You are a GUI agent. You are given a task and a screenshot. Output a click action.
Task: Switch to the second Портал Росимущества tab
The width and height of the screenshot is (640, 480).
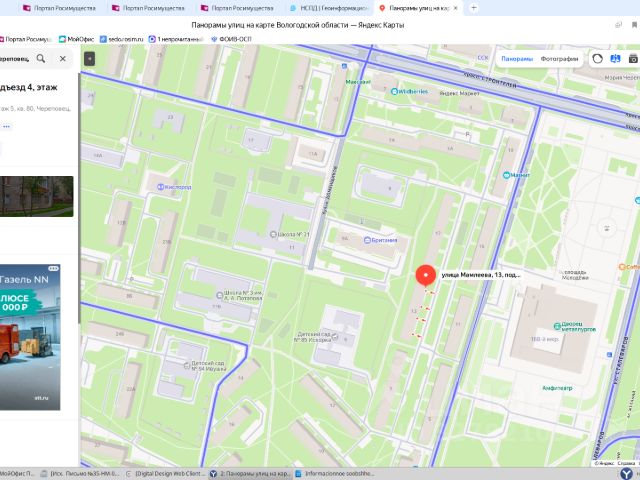tap(149, 8)
